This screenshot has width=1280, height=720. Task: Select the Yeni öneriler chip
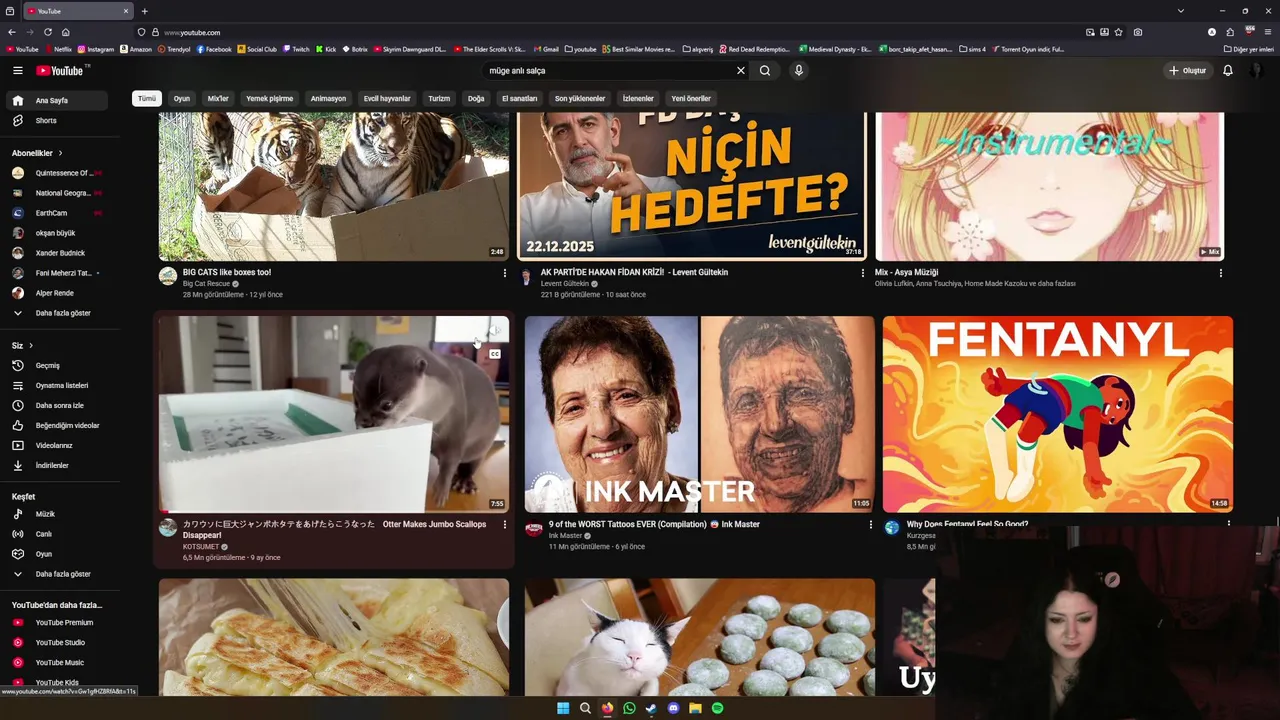pos(691,99)
